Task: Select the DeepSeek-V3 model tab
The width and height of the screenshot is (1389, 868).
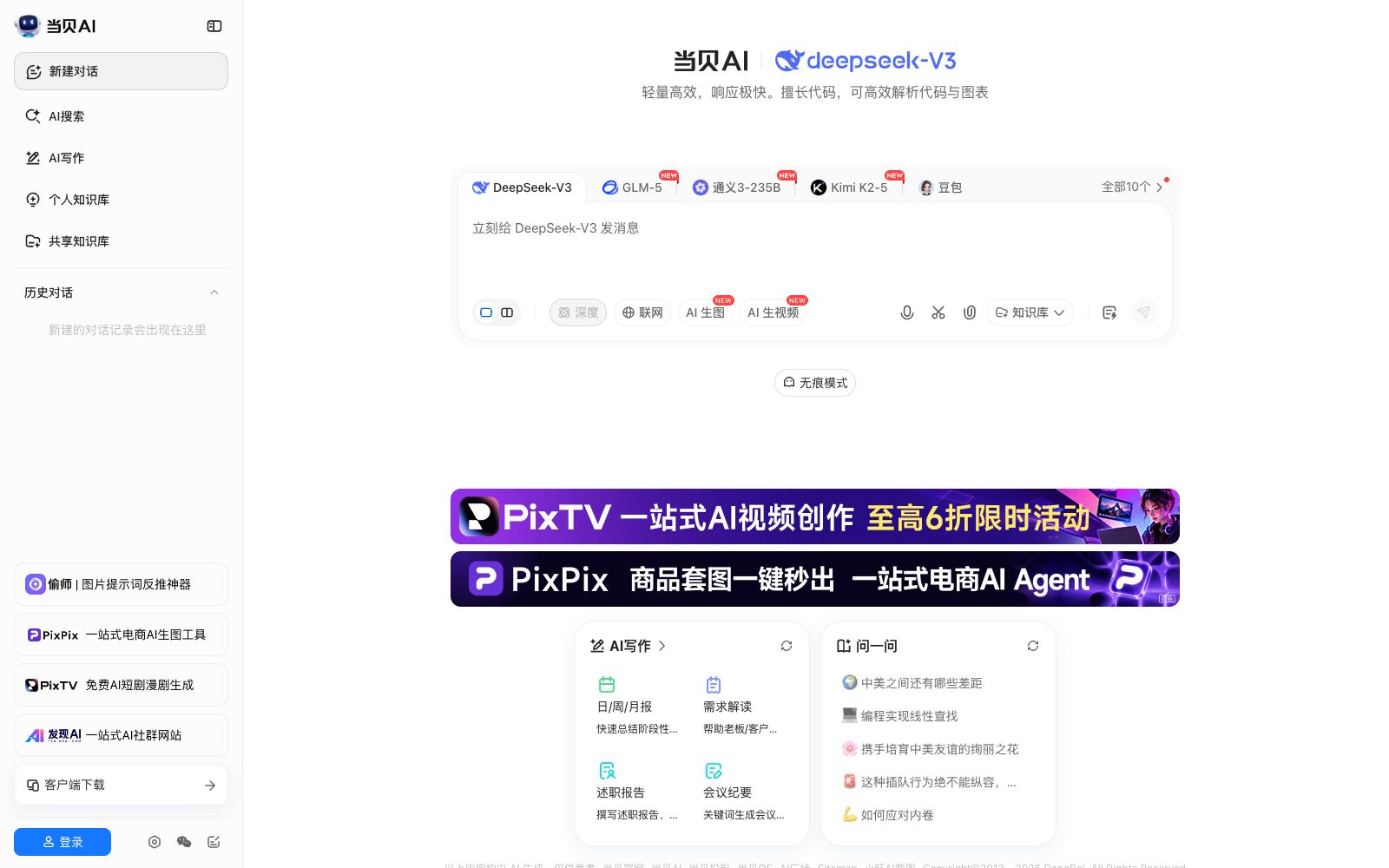Action: (522, 187)
